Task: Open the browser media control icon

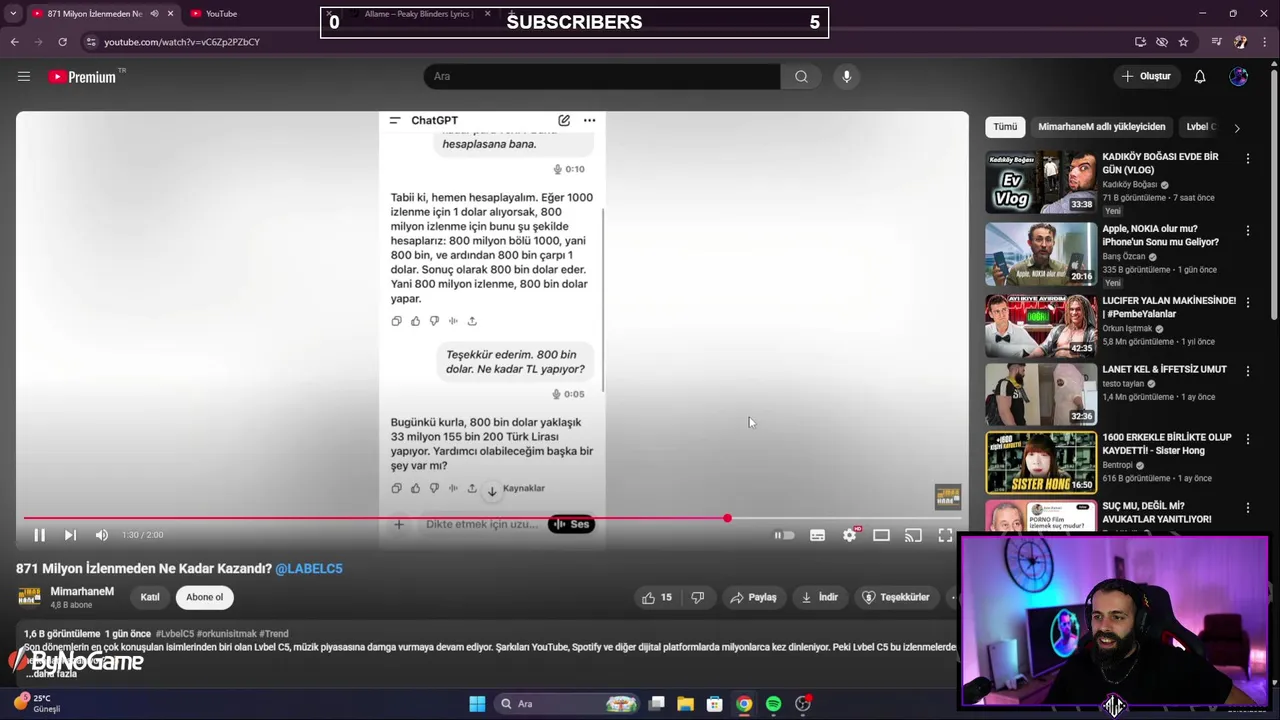Action: coord(1217,42)
